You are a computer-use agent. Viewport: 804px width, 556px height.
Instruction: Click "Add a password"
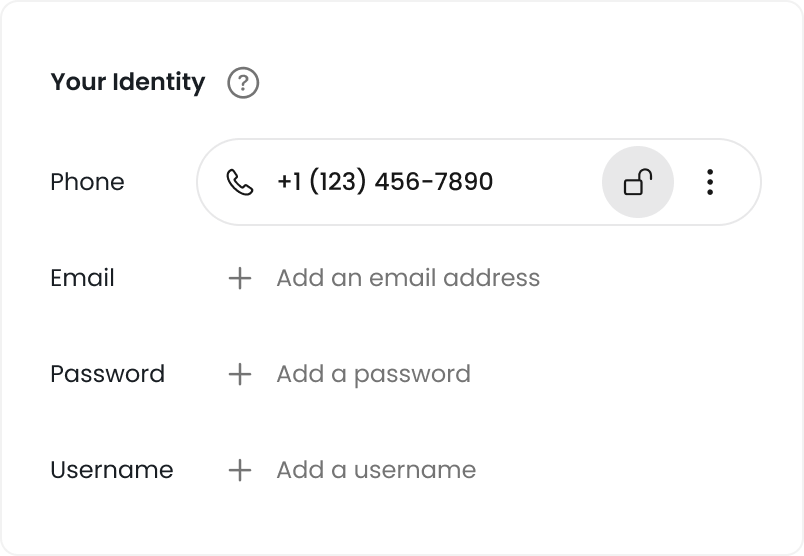373,374
